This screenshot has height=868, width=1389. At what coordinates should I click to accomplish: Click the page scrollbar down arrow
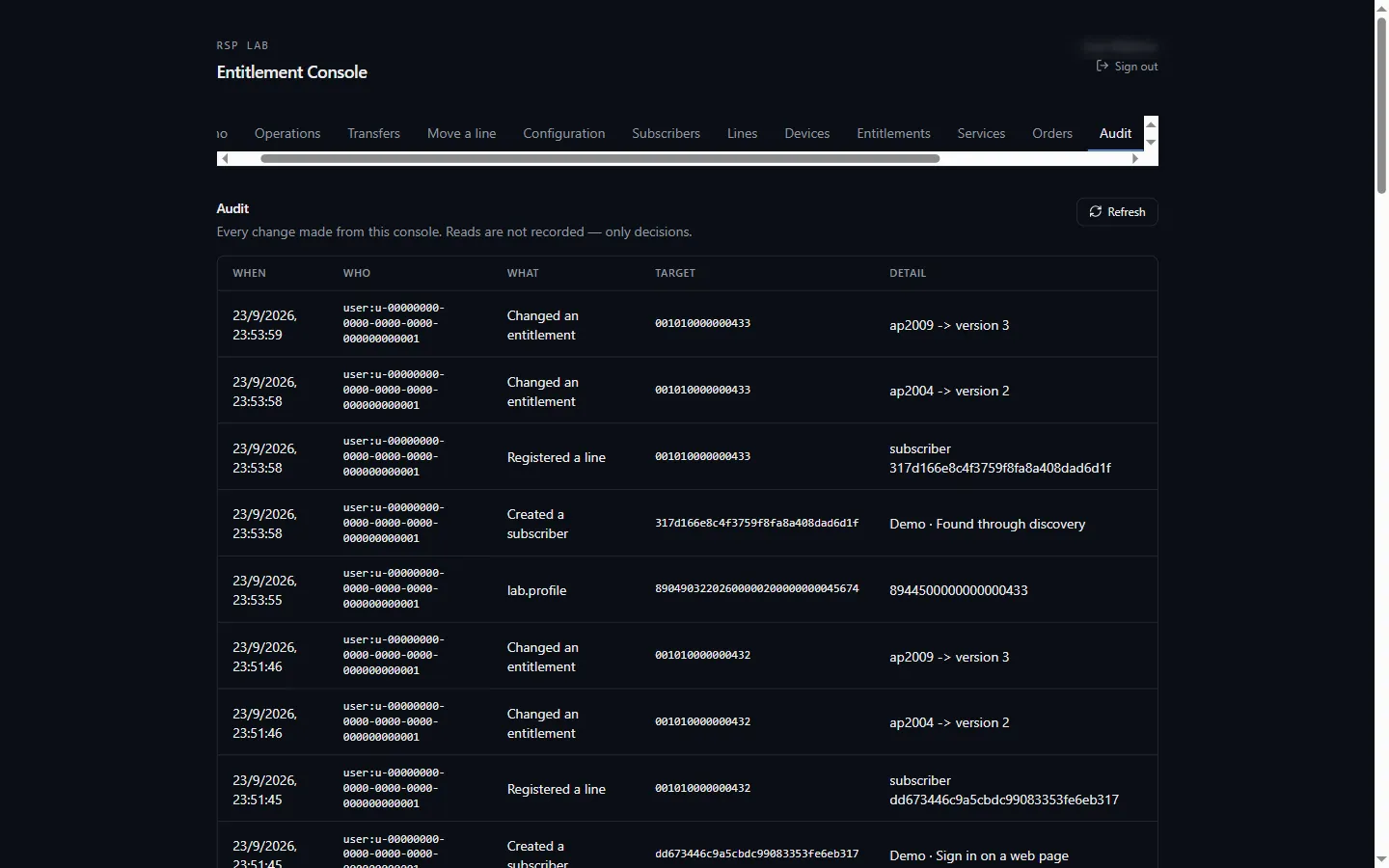pos(1381,859)
